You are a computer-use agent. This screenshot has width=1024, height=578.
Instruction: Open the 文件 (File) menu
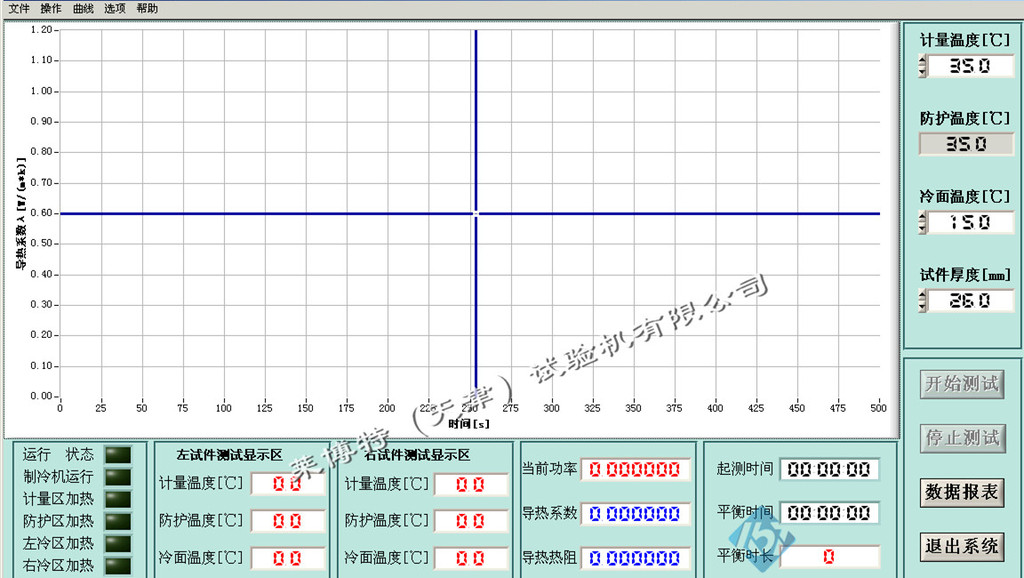pyautogui.click(x=22, y=8)
